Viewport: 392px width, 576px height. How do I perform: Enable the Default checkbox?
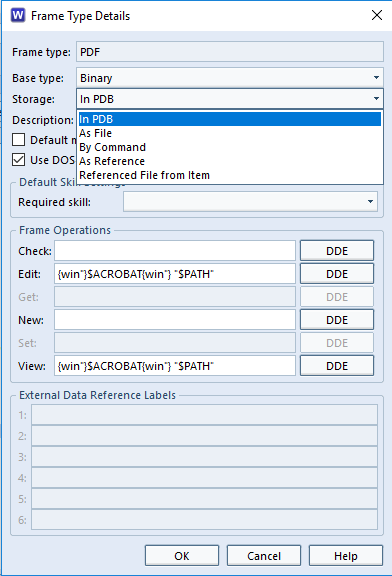tap(18, 140)
